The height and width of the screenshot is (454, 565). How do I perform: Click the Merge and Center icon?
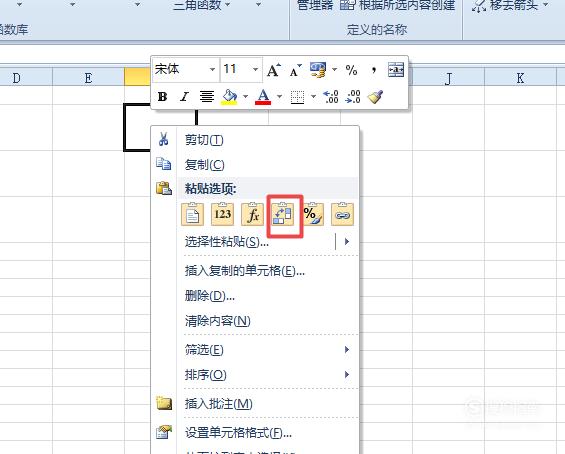pyautogui.click(x=396, y=70)
